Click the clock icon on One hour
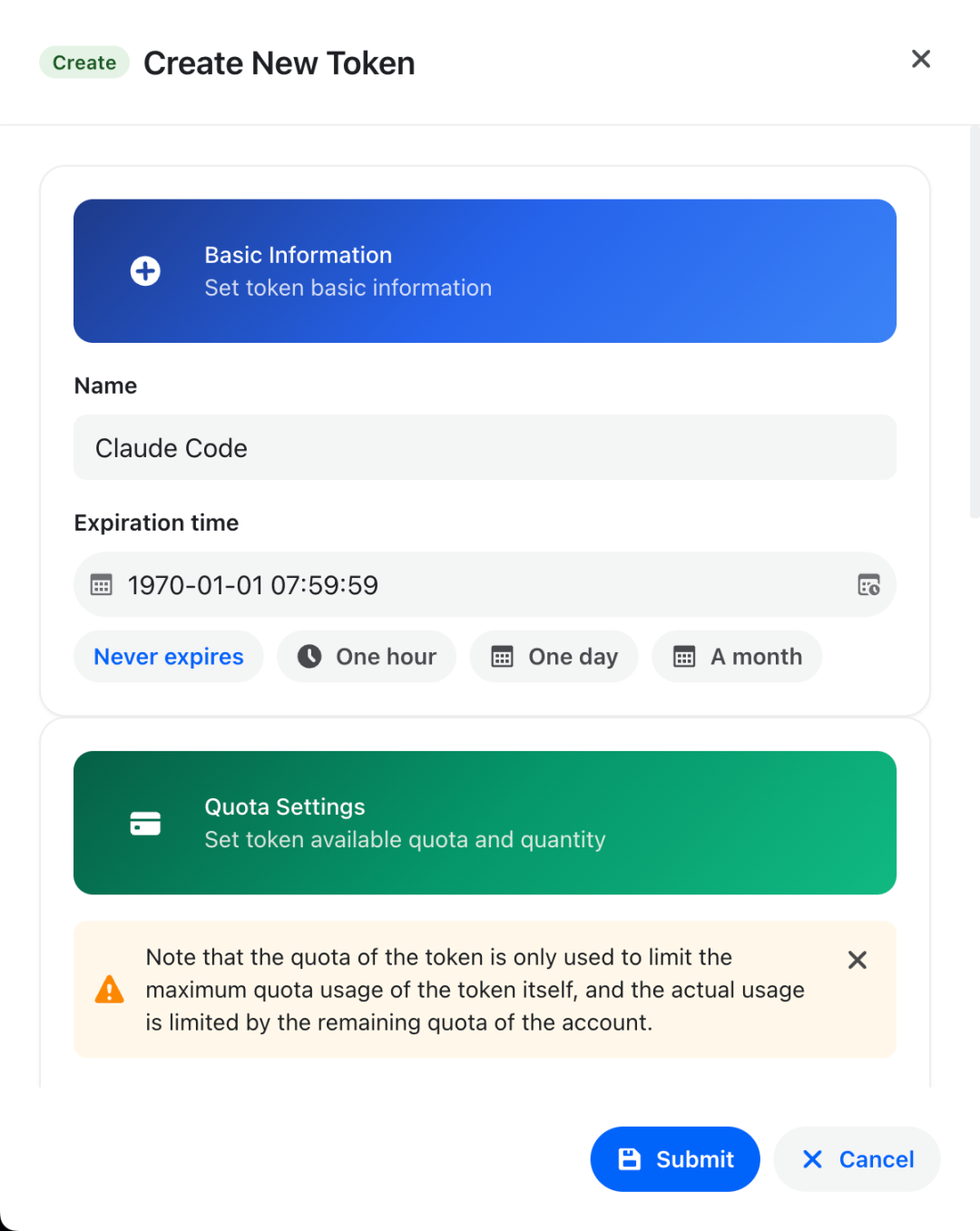 309,657
